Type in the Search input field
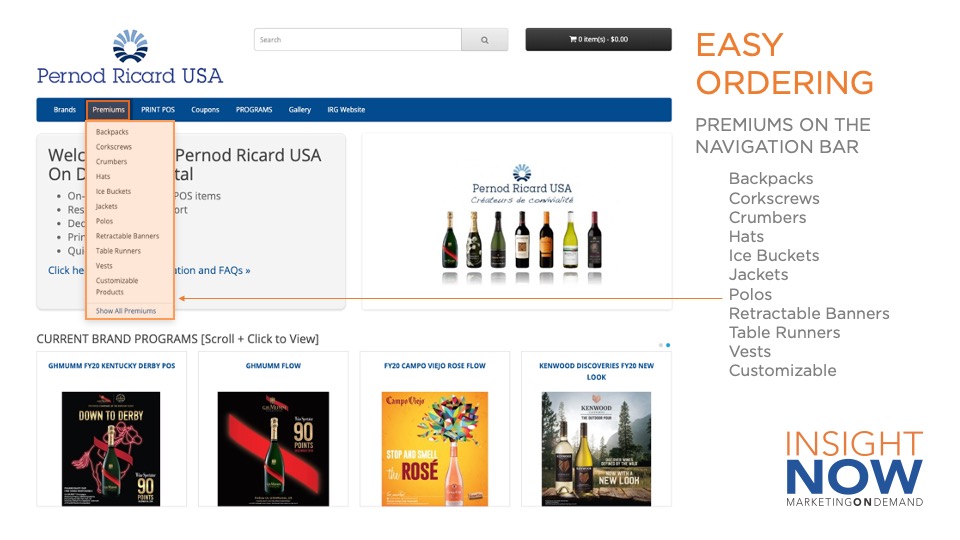 coord(357,40)
